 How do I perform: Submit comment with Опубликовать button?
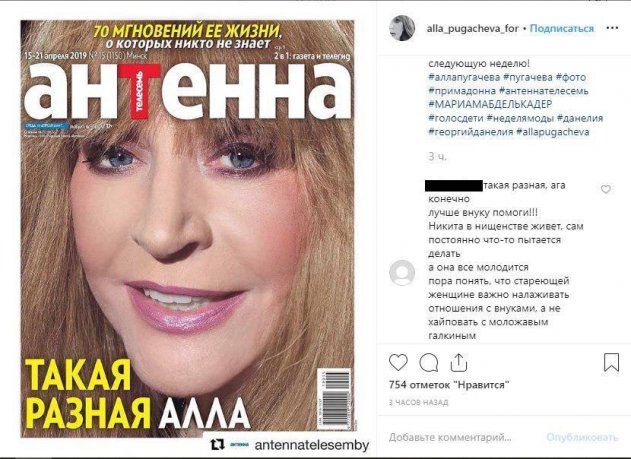coord(582,437)
